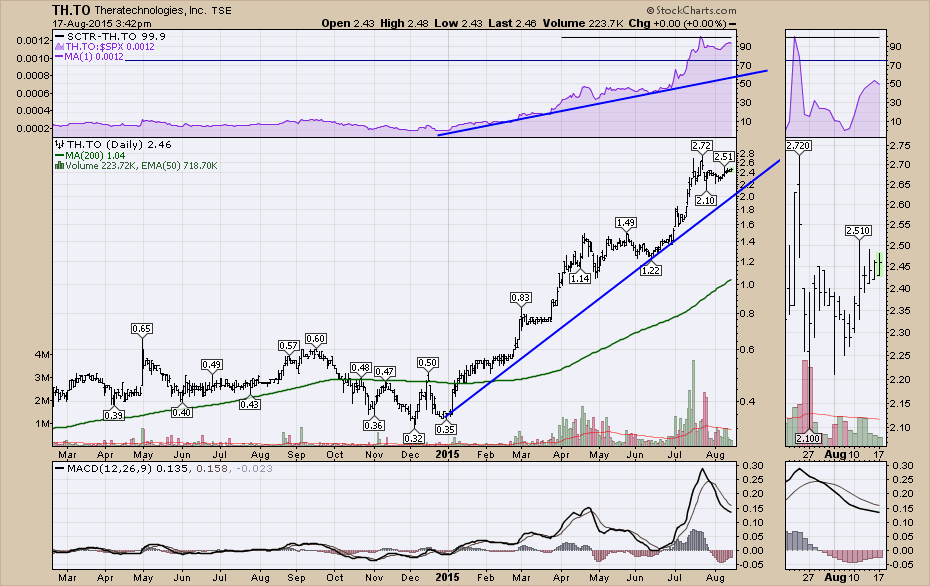Click the black line swatch beside SCTR-TH.TO
Image resolution: width=930 pixels, height=586 pixels.
coord(59,36)
